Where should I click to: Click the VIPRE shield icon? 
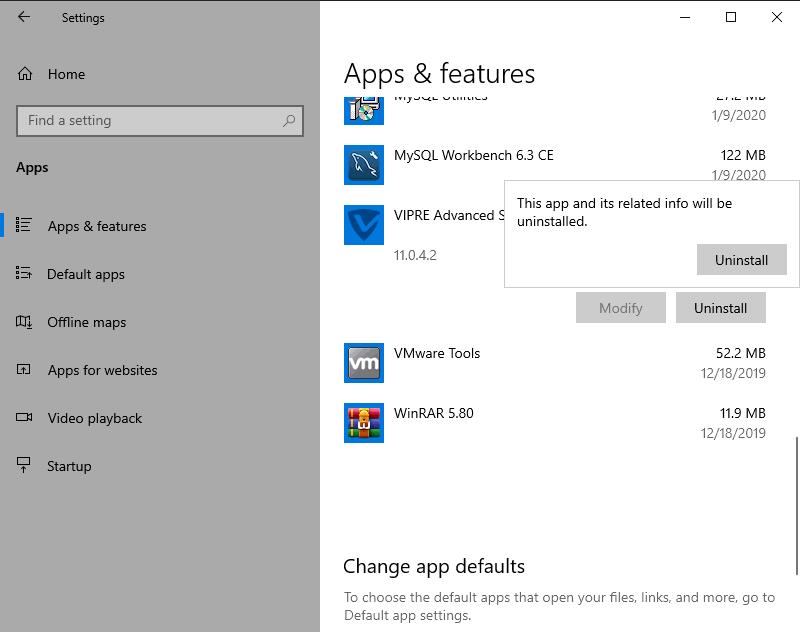pyautogui.click(x=364, y=225)
